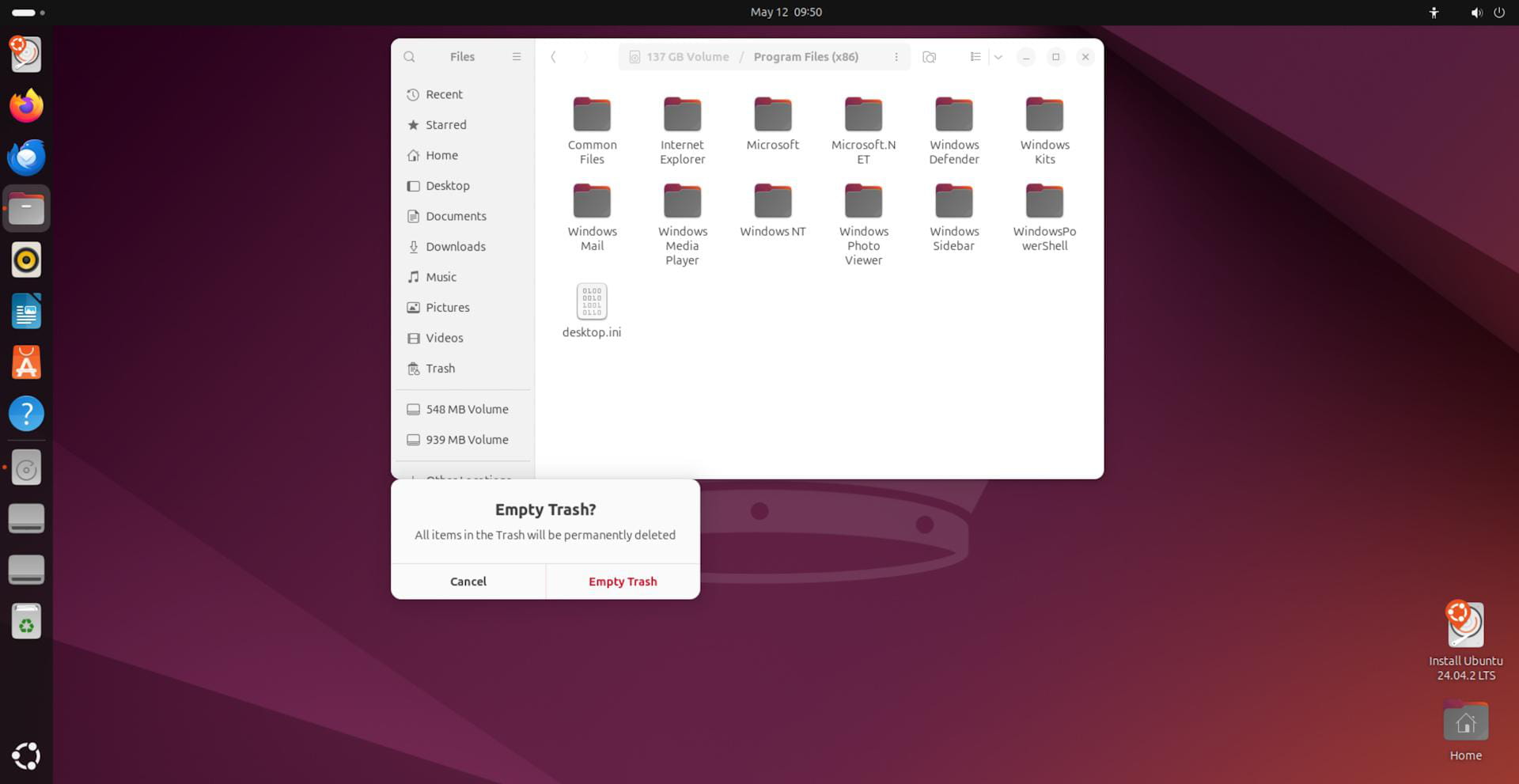This screenshot has width=1519, height=784.
Task: Select the Windows NT folder
Action: (x=773, y=210)
